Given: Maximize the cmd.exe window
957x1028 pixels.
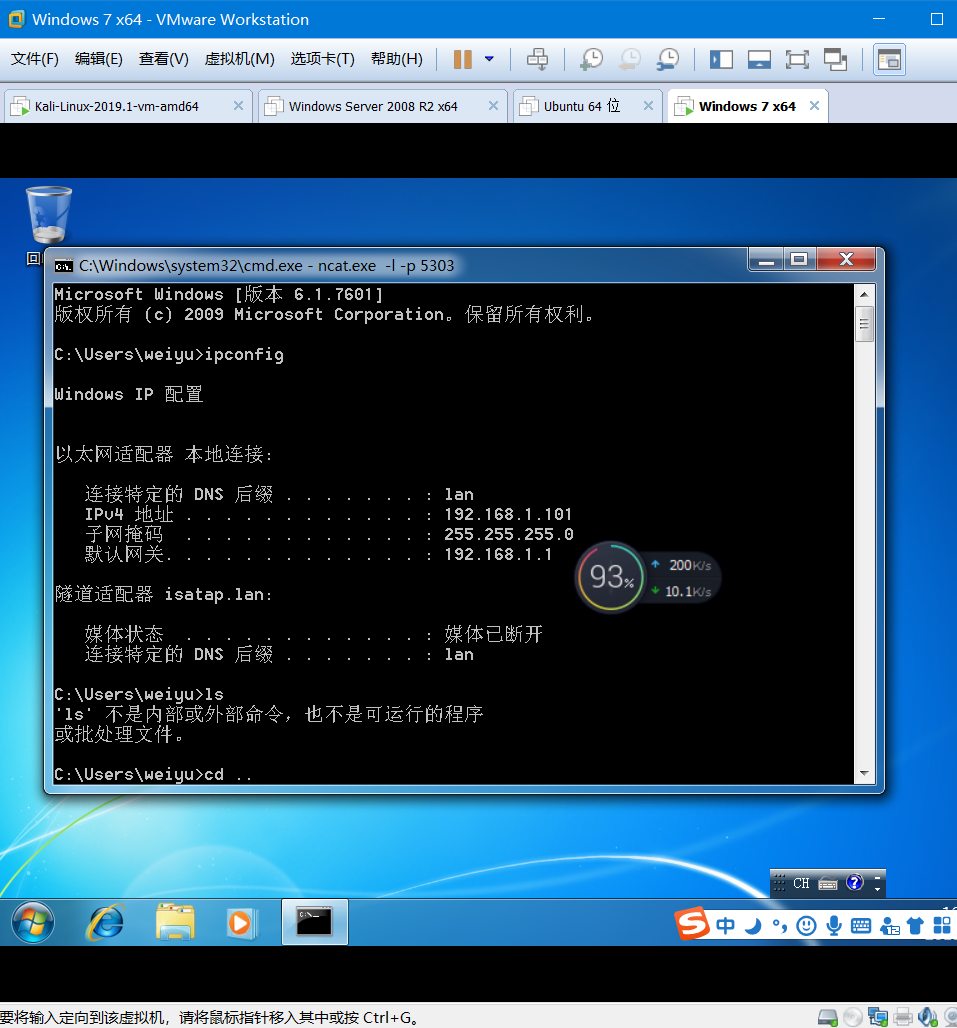Looking at the screenshot, I should 799,260.
